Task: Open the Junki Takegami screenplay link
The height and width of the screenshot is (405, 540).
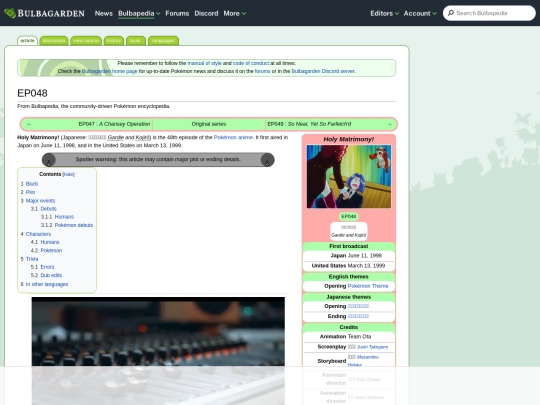Action: pyautogui.click(x=372, y=347)
